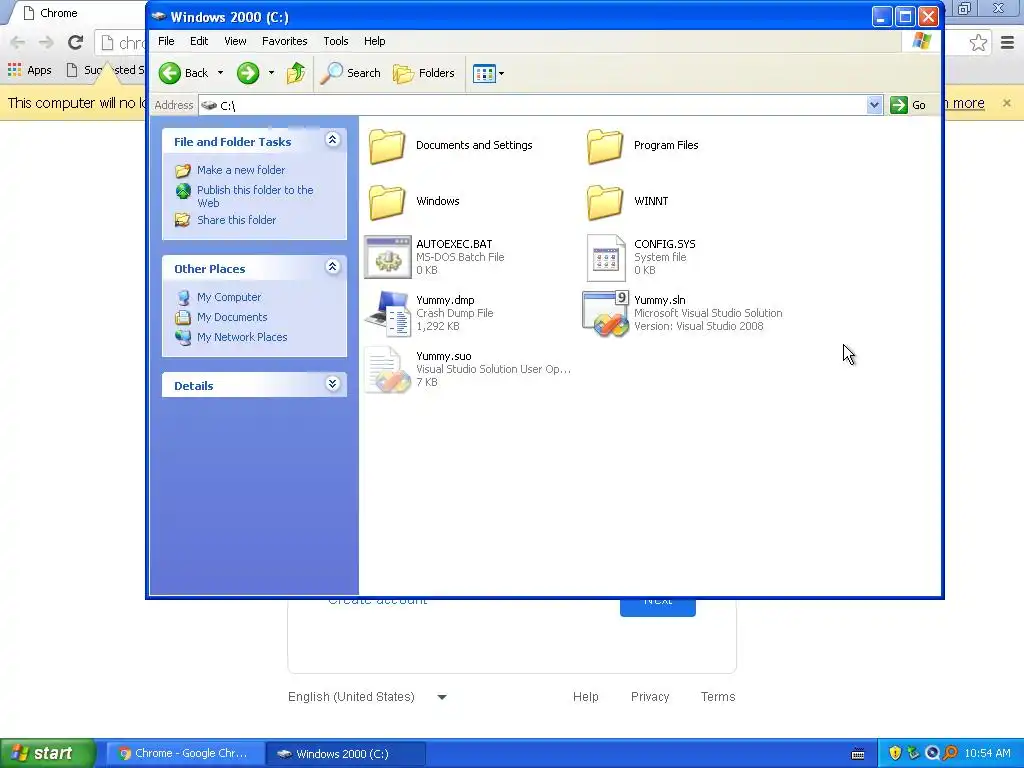Dismiss Chrome's yellow info bar
The width and height of the screenshot is (1024, 768).
click(x=1006, y=103)
